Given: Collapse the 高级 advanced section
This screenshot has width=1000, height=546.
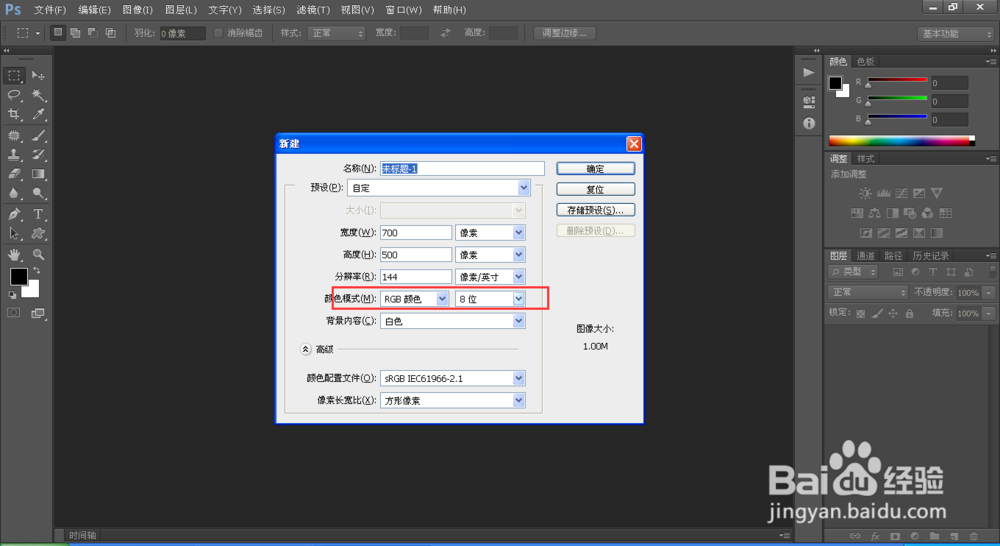Looking at the screenshot, I should click(x=305, y=349).
